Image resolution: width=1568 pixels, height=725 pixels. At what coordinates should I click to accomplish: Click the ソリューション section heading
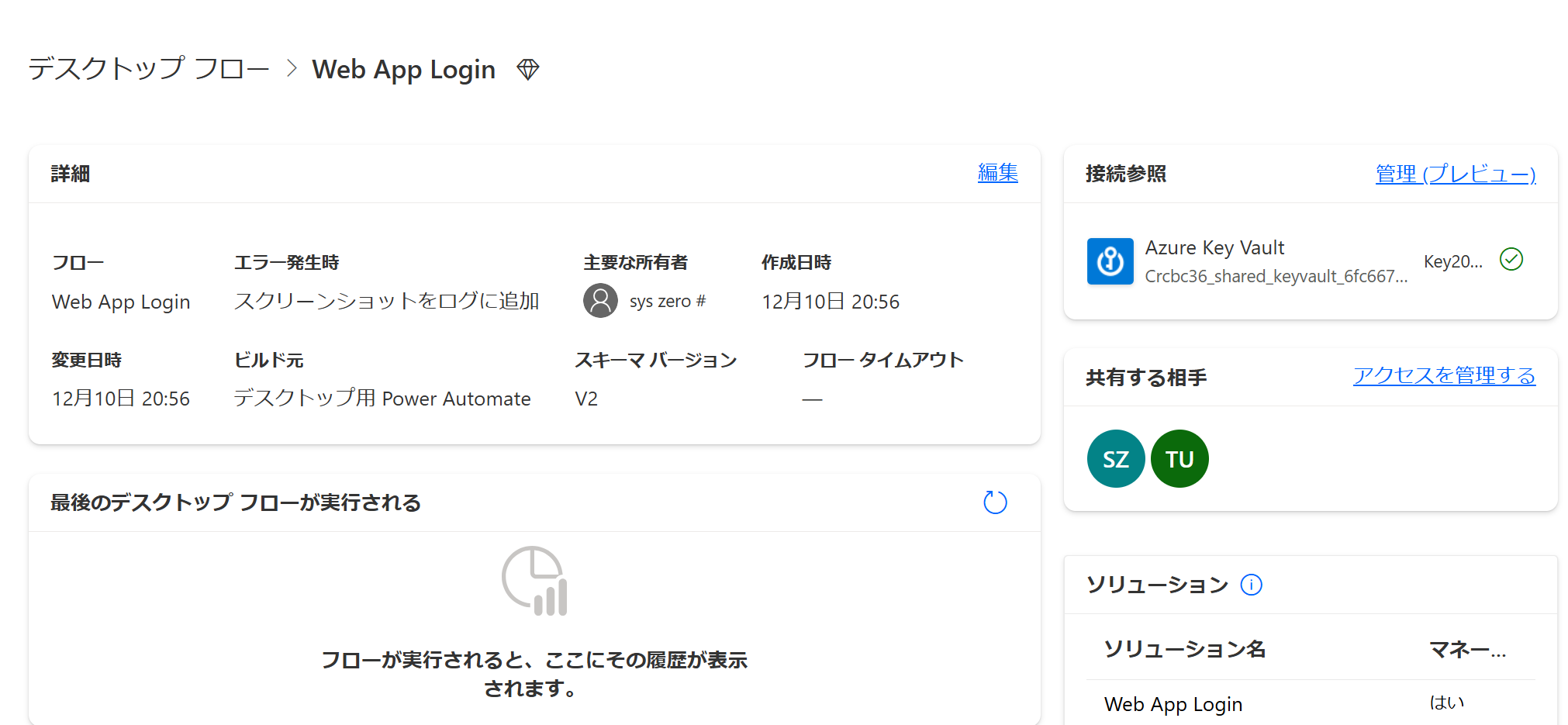1157,585
